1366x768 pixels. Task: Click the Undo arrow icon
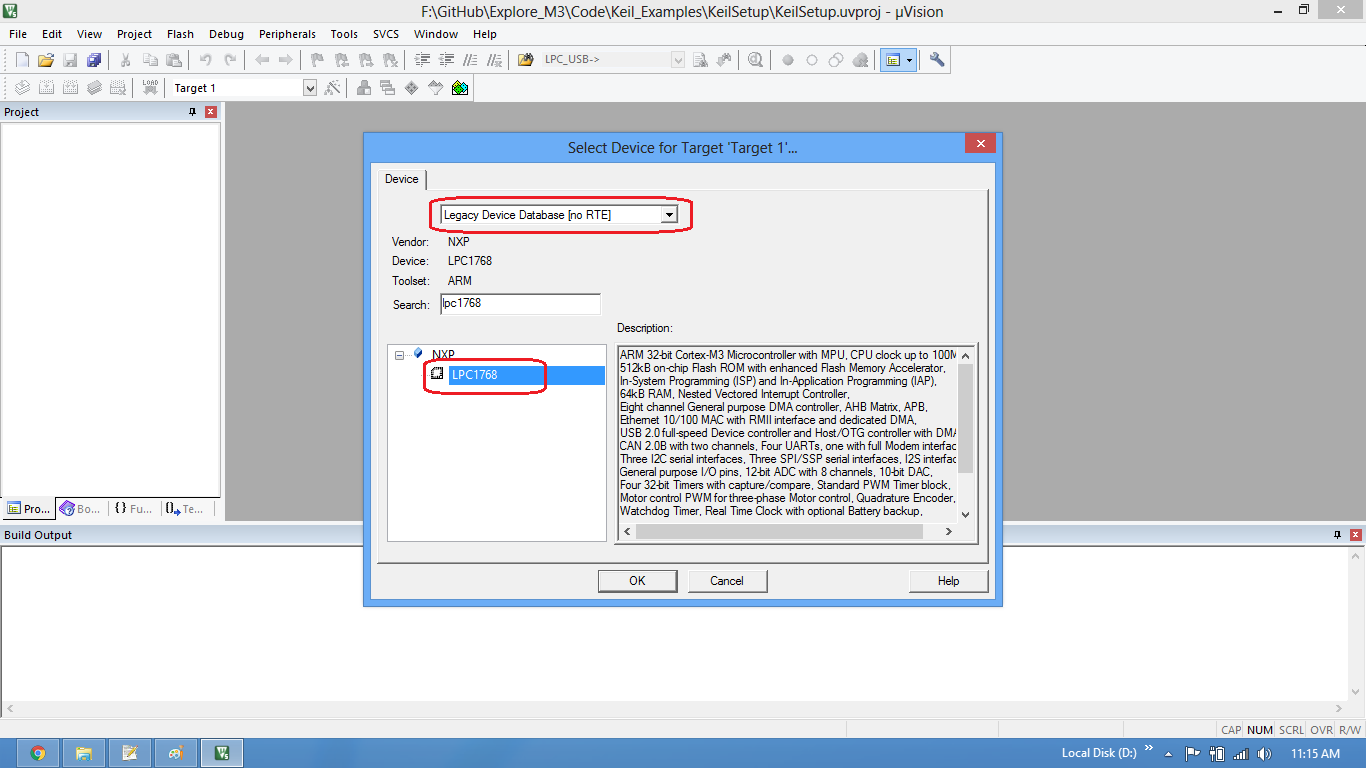coord(206,60)
